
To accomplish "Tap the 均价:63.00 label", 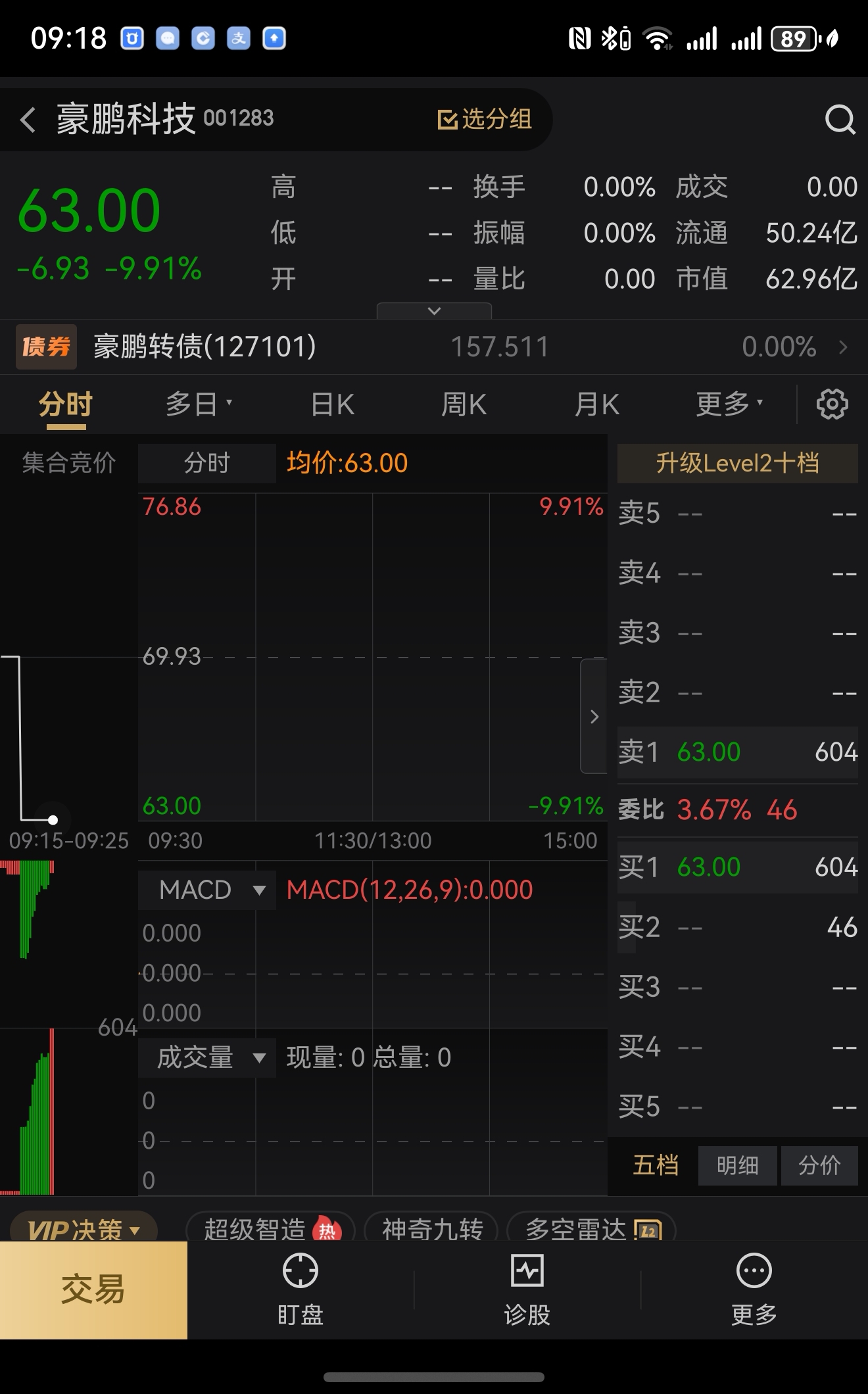I will 347,463.
